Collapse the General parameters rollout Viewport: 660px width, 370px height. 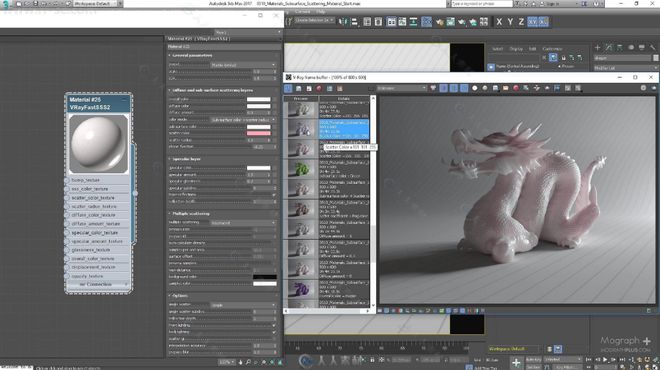coord(192,56)
